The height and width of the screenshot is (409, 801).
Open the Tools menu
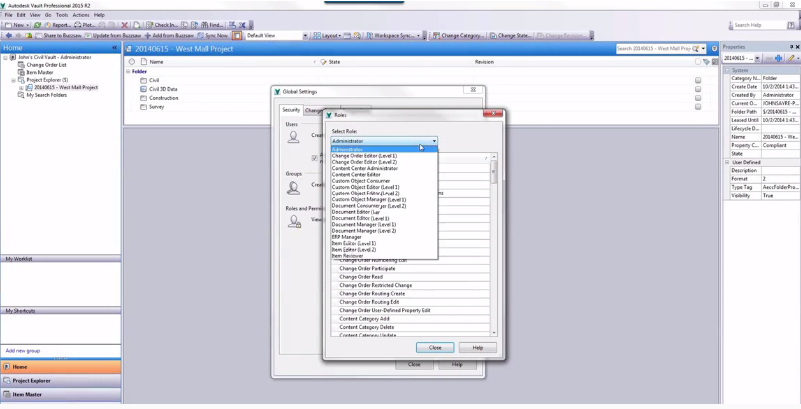click(x=62, y=15)
